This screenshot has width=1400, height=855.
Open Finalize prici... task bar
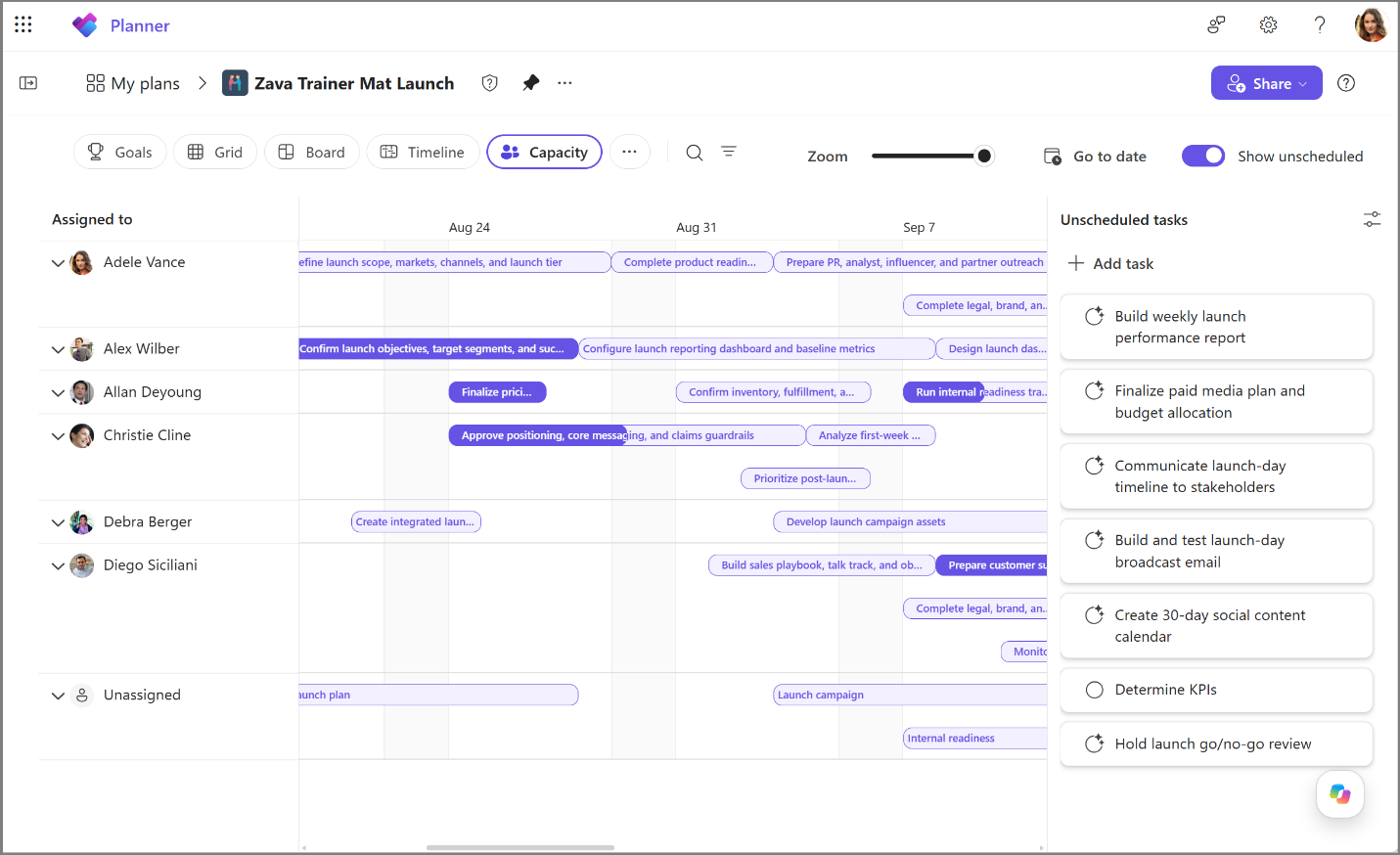tap(497, 392)
